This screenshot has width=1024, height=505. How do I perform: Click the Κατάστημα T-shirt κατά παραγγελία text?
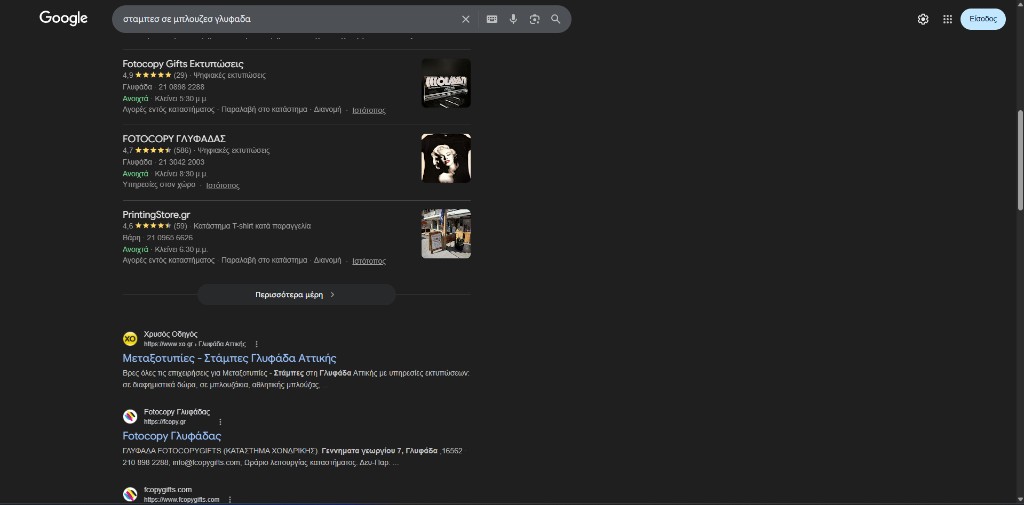point(252,226)
